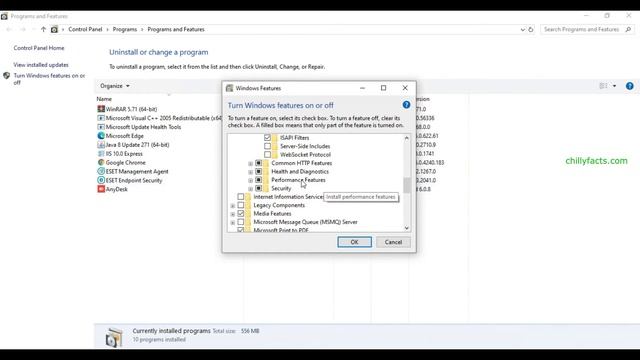Click the feature list scroll-up arrow
Screen dimensions: 640x360
pyautogui.click(x=407, y=138)
